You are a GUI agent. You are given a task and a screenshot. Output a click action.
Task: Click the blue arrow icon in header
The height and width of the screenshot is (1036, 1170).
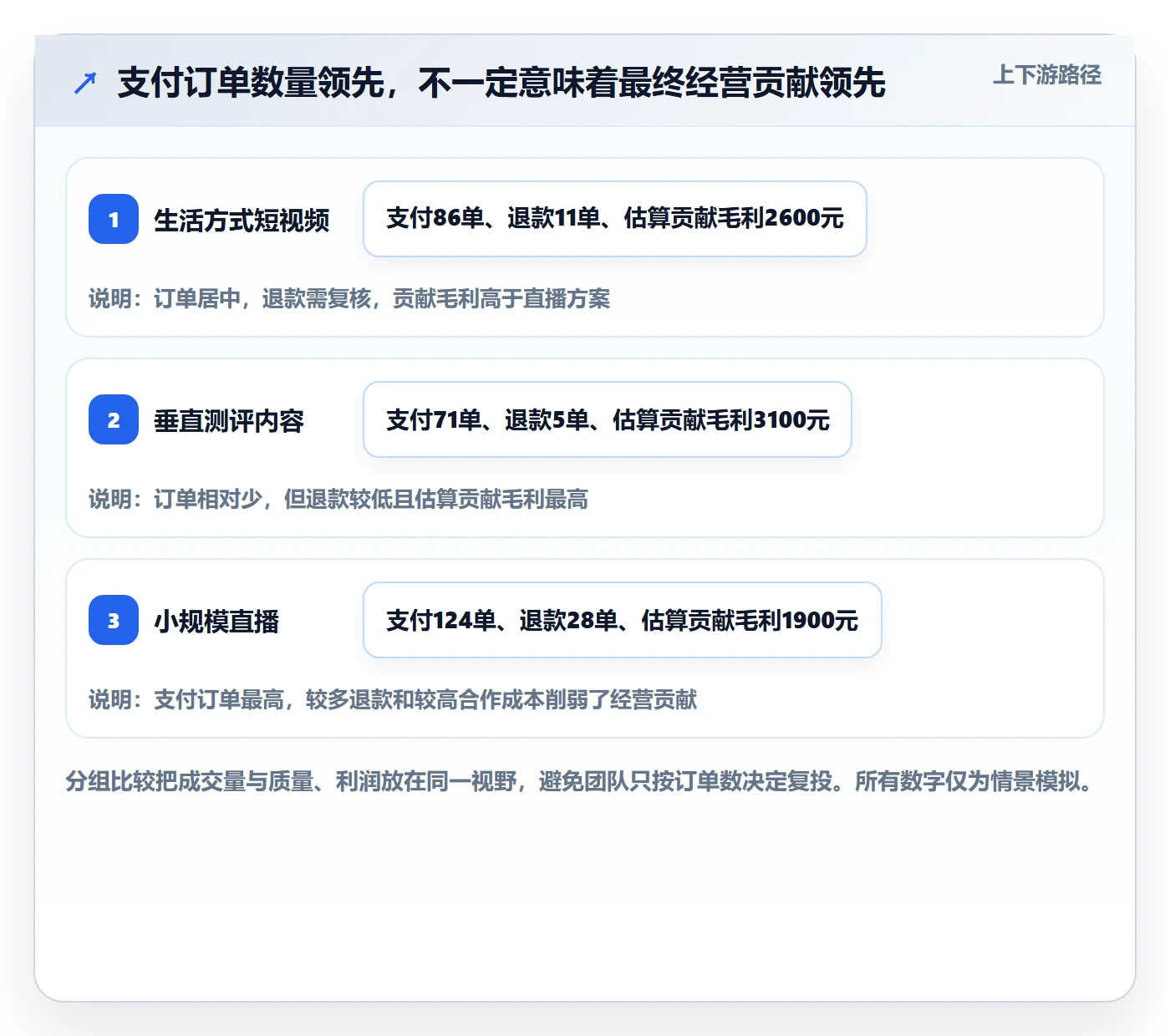[x=85, y=83]
